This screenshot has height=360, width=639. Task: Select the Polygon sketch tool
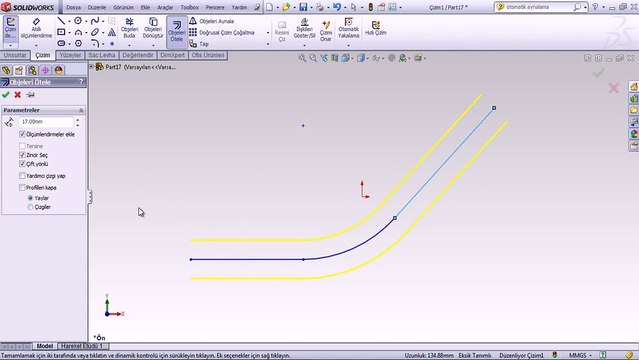coord(78,43)
